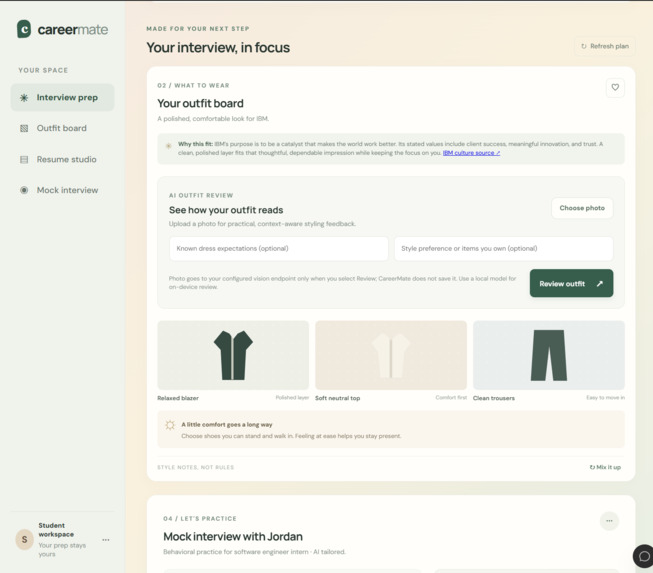Favorite the outfit board with heart icon
653x573 pixels.
[615, 87]
